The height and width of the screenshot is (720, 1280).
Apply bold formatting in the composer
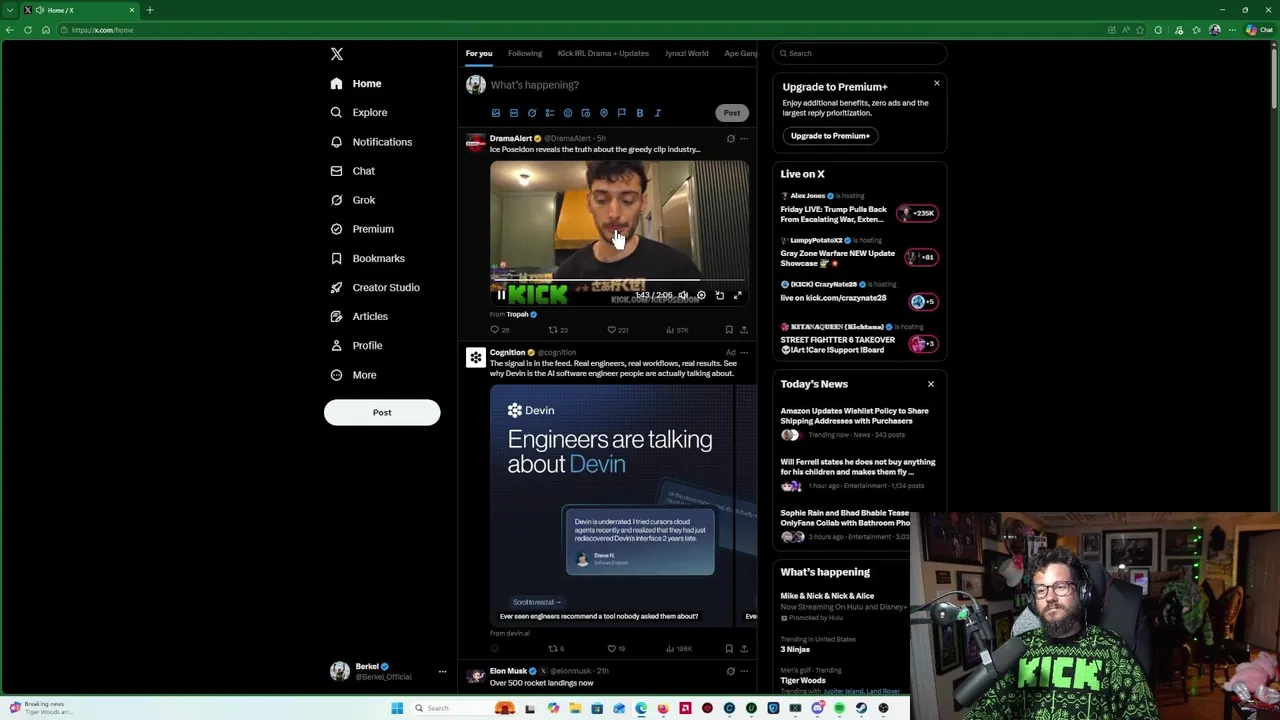640,113
